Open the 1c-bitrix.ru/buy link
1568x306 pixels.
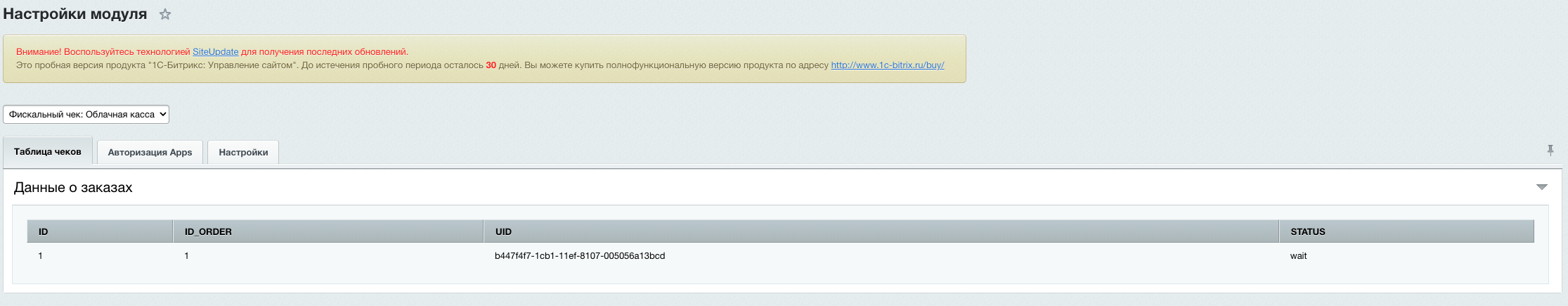pos(887,65)
